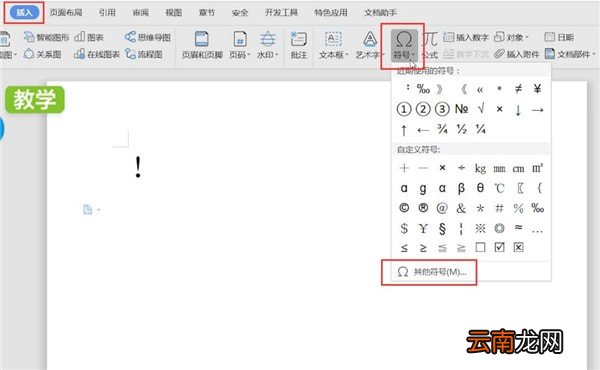Insert the ® registered symbol
600x370 pixels.
click(x=423, y=208)
